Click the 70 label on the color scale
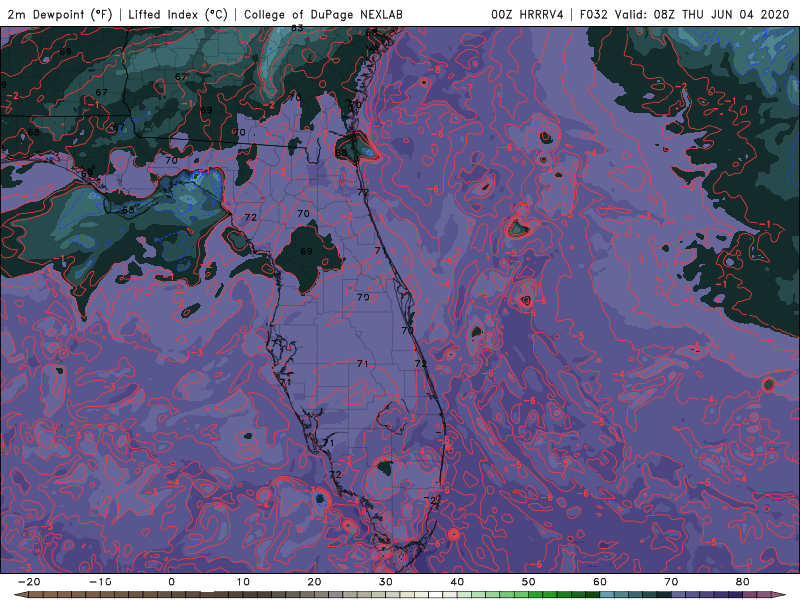Screen dimensions: 800x600 [x=671, y=582]
